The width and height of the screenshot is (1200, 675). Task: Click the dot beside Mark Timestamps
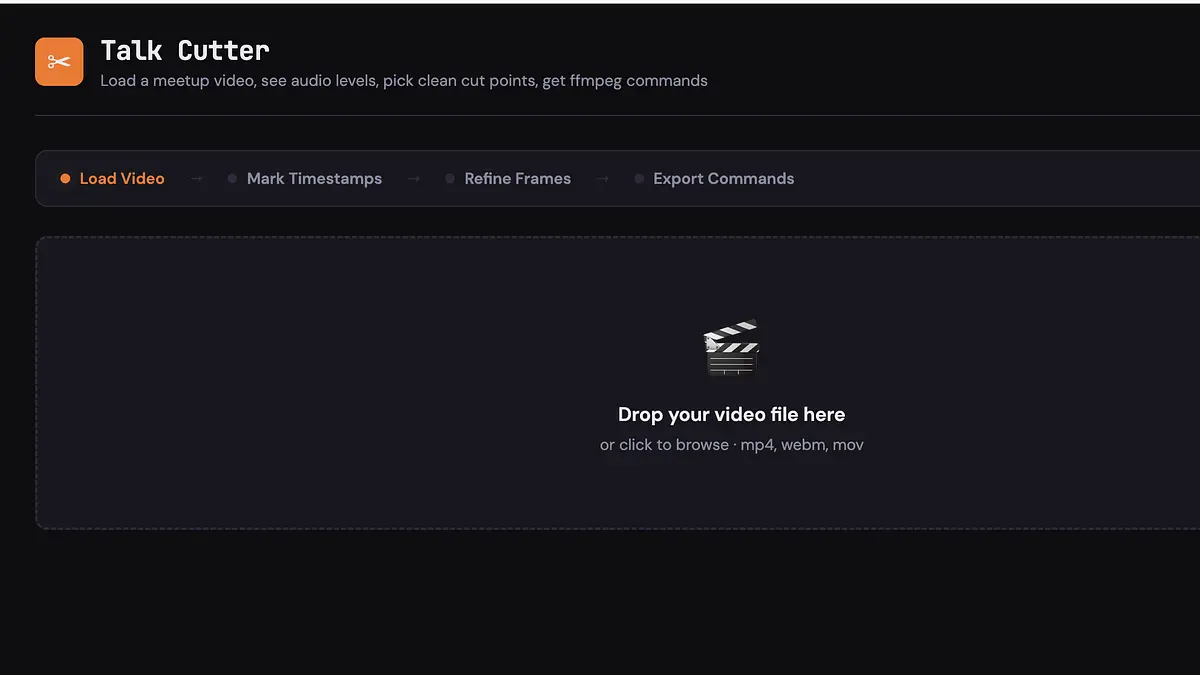pyautogui.click(x=232, y=179)
